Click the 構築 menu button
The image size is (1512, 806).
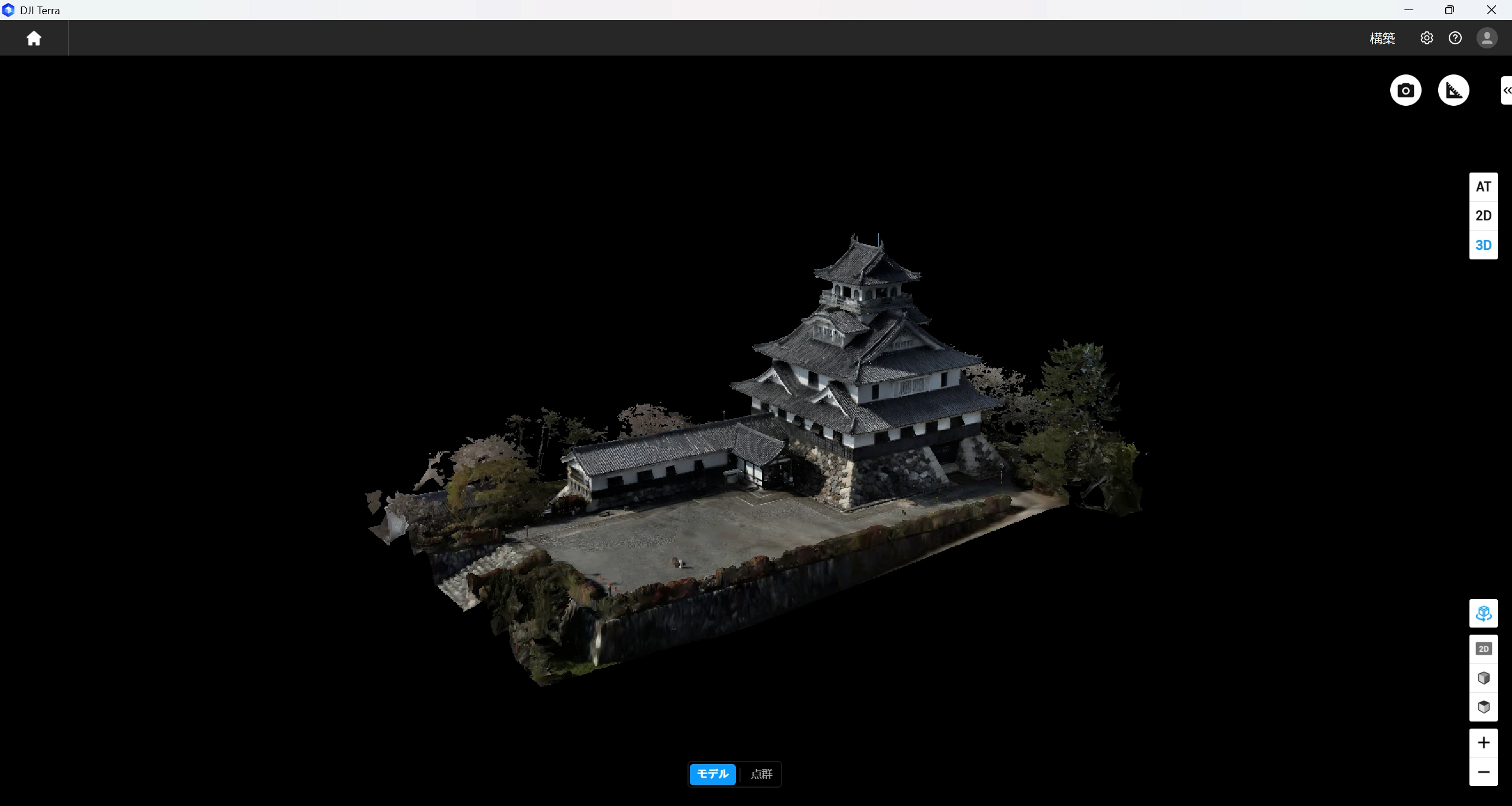pyautogui.click(x=1382, y=38)
